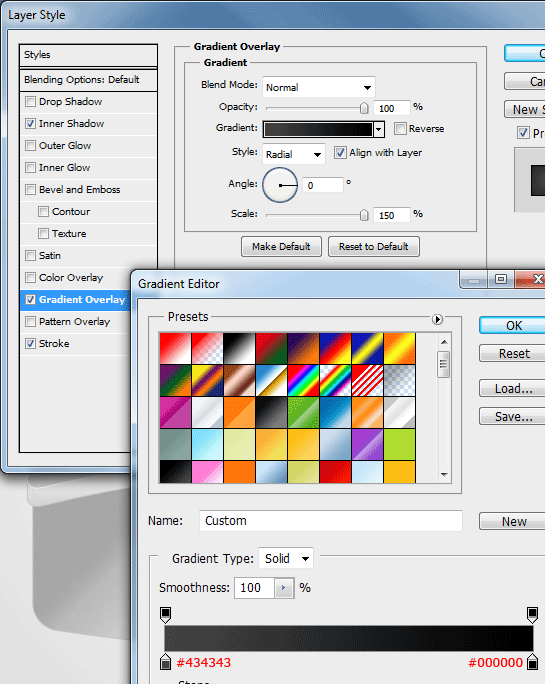Click the New gradient button
This screenshot has width=545, height=684.
pyautogui.click(x=513, y=521)
